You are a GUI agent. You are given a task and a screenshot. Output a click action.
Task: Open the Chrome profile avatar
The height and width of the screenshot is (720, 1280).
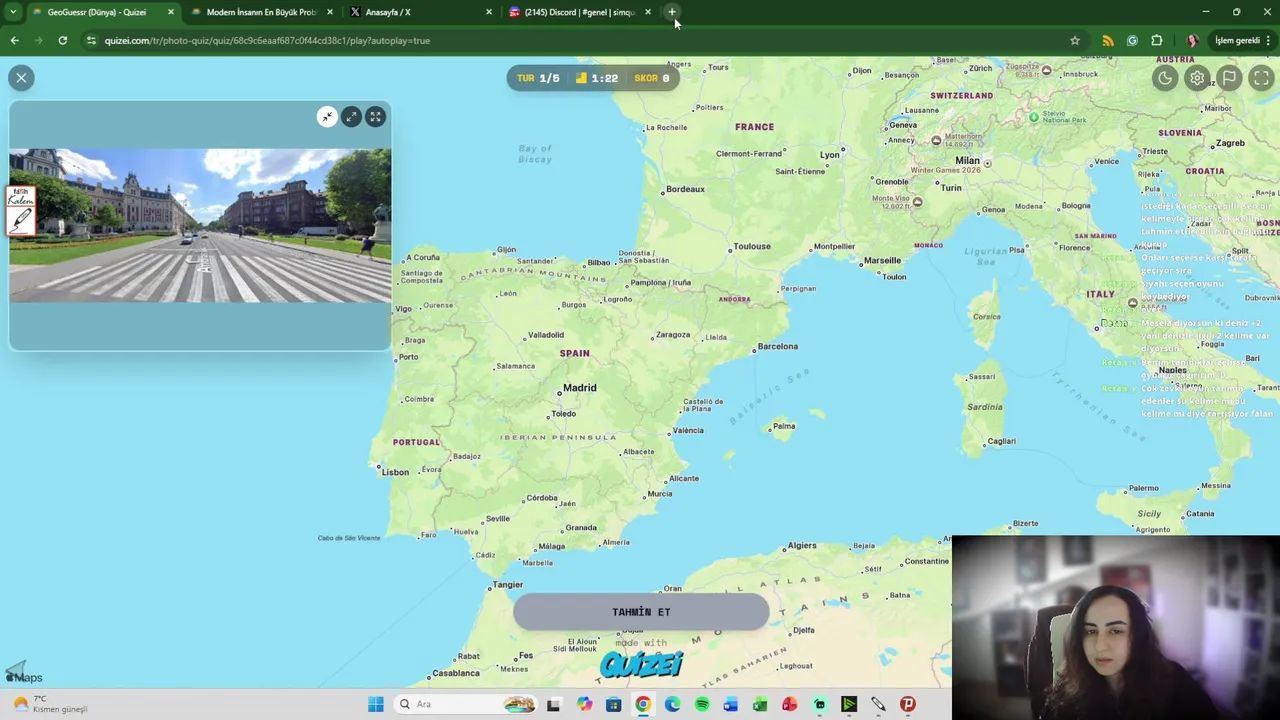point(1192,40)
